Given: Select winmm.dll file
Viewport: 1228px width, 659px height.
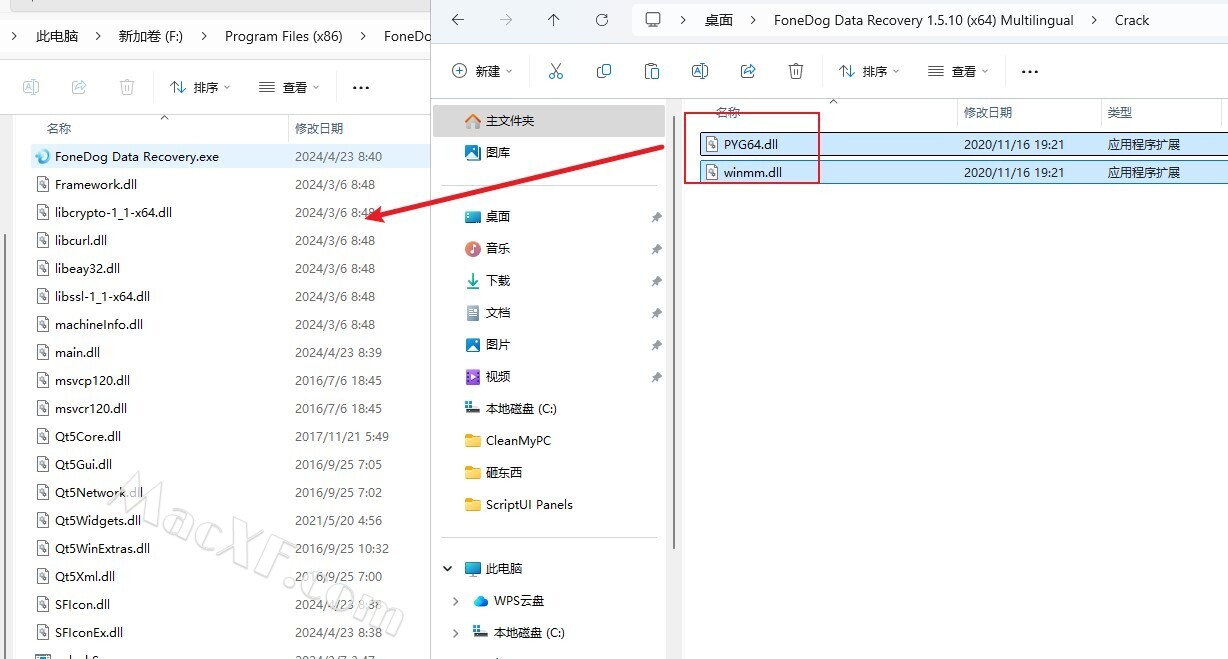Looking at the screenshot, I should point(962,172).
